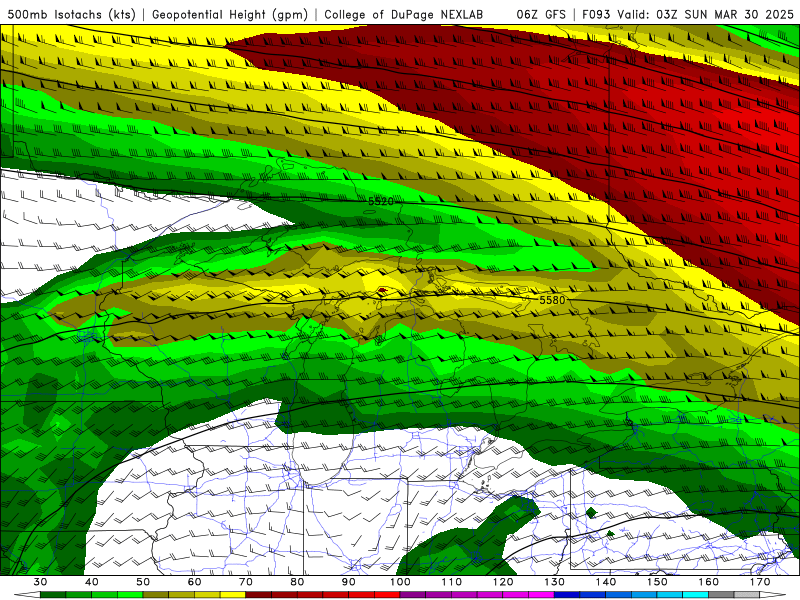Click the 150 value on color scale
The height and width of the screenshot is (600, 800).
click(658, 582)
